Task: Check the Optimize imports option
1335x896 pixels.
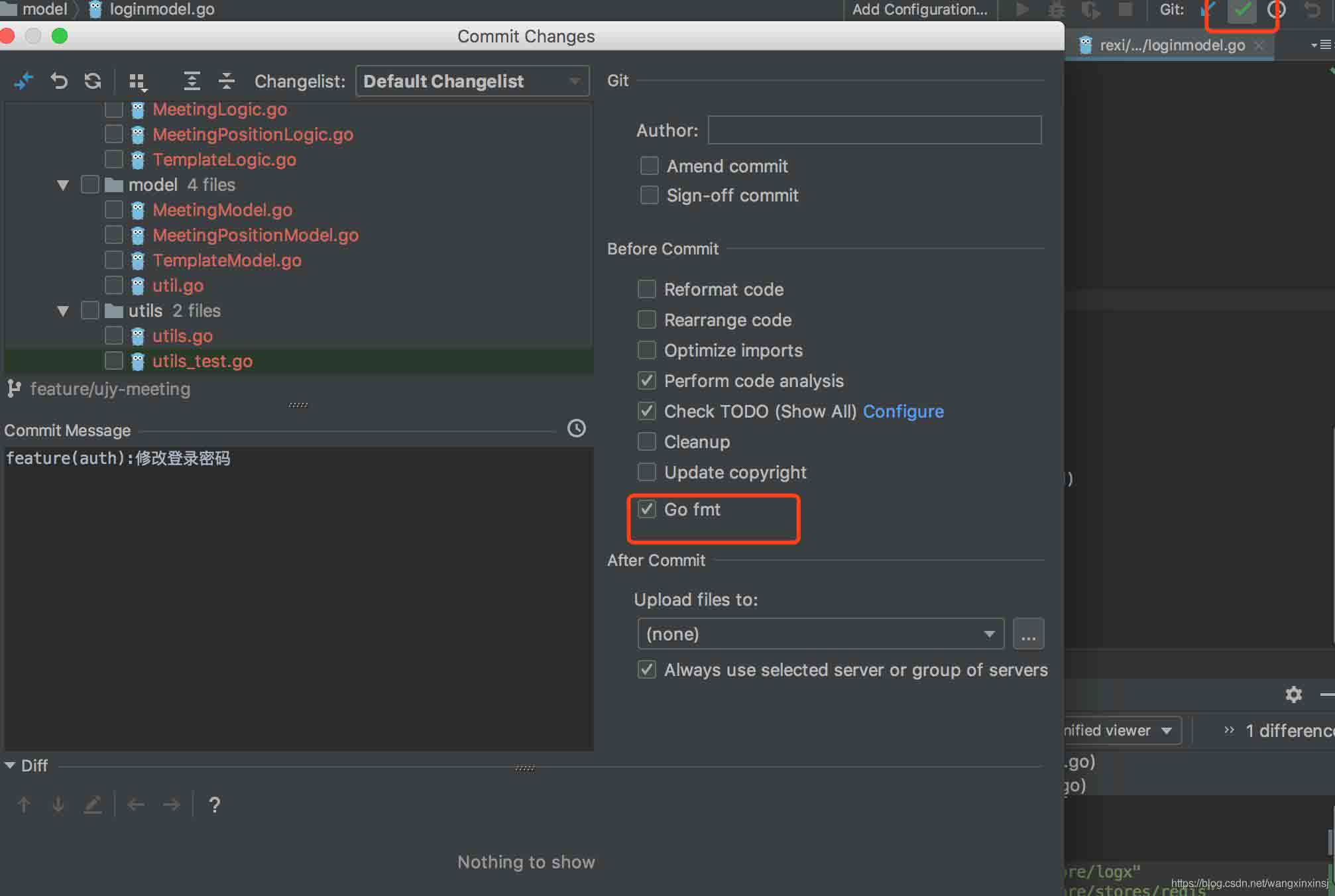Action: [x=647, y=350]
